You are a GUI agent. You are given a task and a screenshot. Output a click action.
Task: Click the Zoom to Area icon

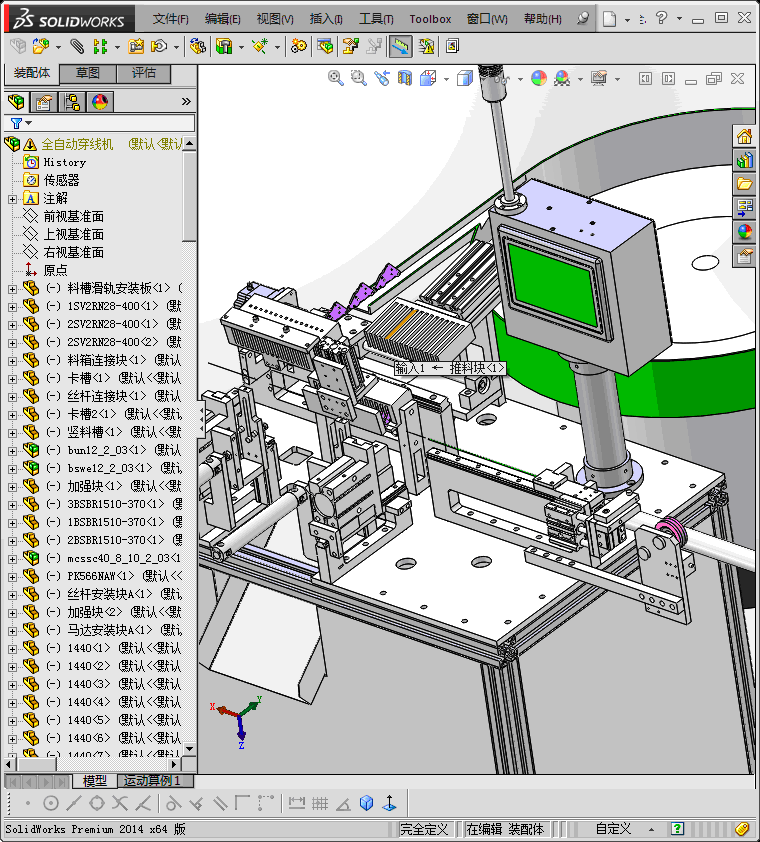(359, 78)
